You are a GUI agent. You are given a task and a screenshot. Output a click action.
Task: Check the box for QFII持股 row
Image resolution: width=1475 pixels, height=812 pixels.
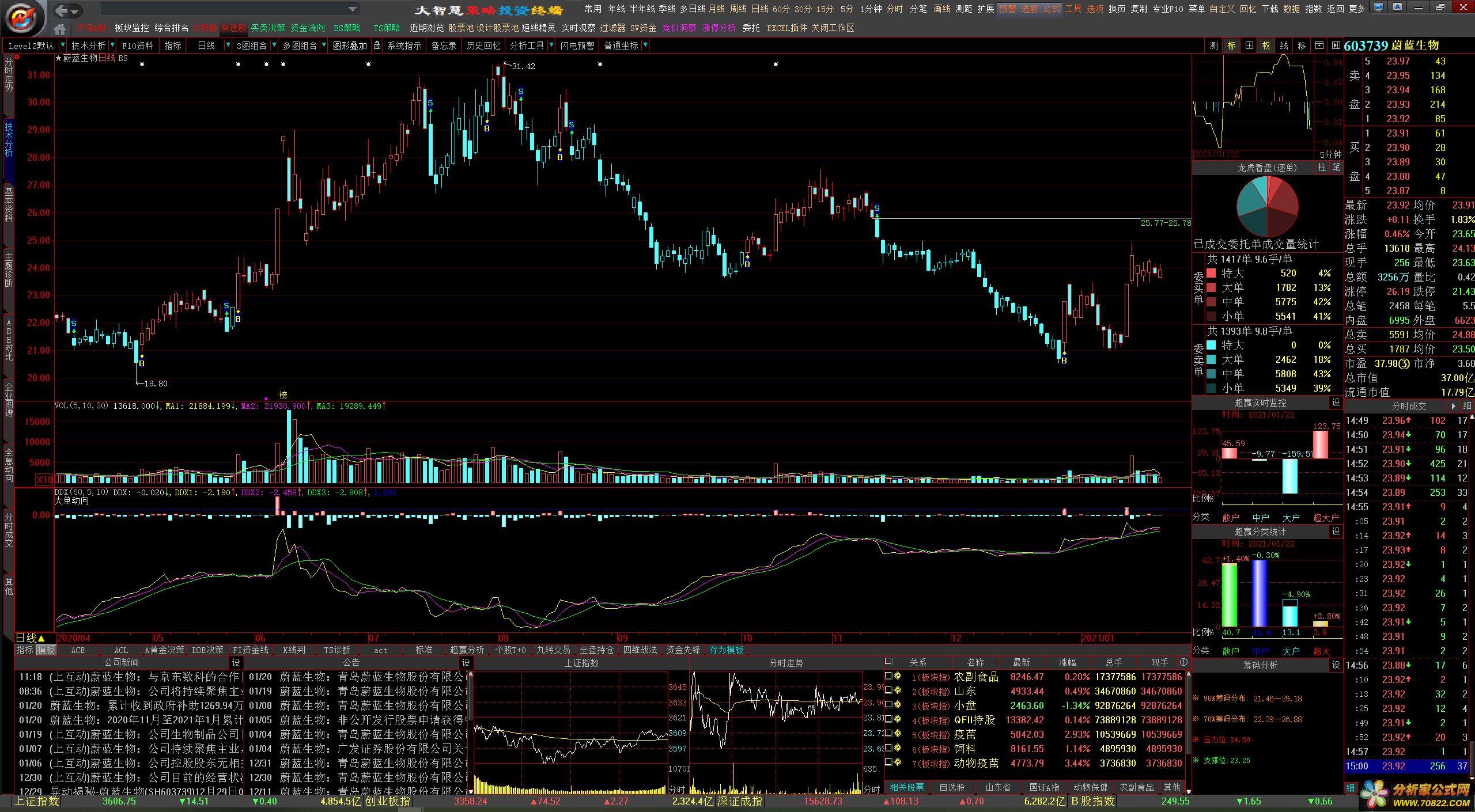(888, 719)
